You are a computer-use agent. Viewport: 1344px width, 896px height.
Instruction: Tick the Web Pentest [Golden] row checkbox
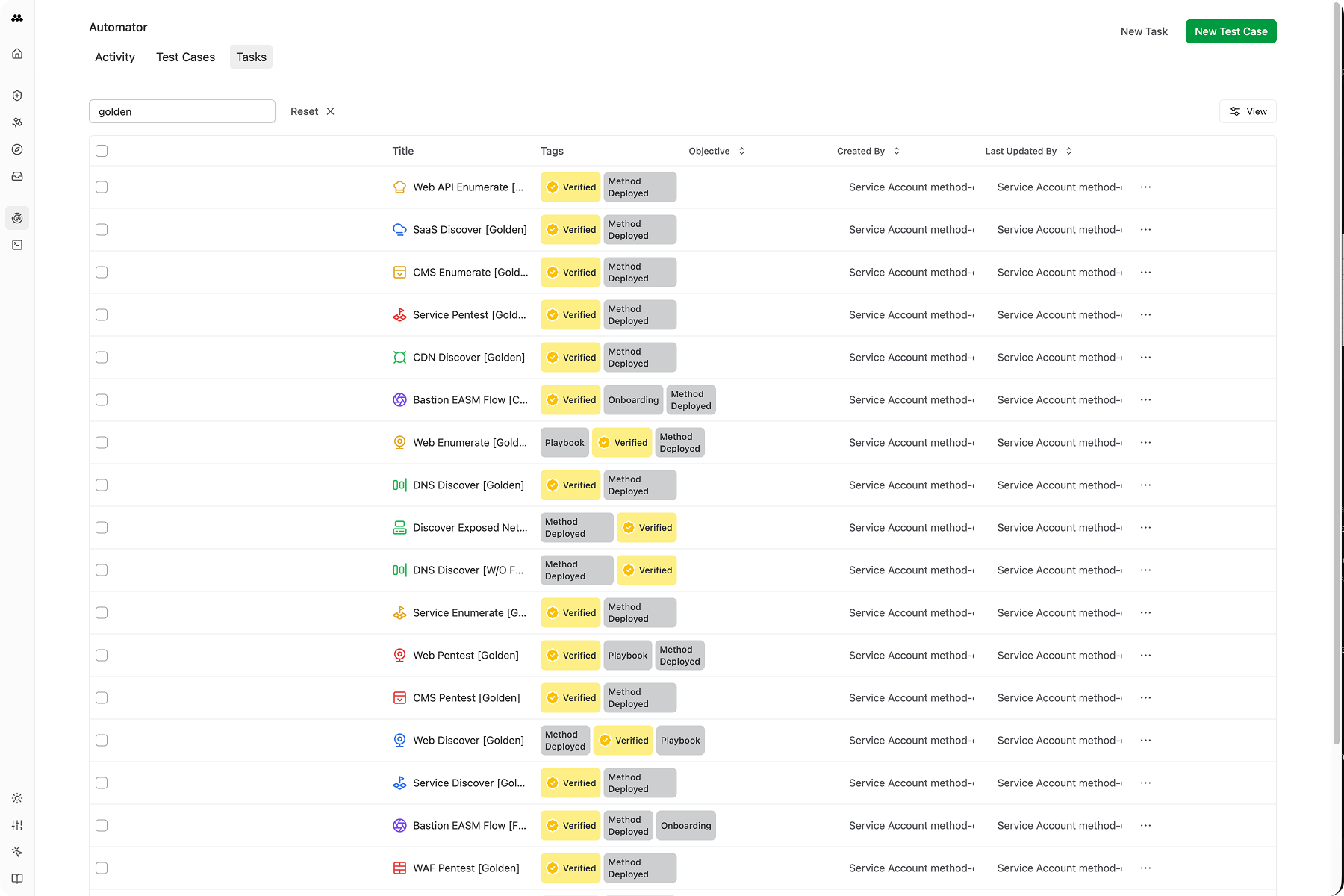point(102,656)
